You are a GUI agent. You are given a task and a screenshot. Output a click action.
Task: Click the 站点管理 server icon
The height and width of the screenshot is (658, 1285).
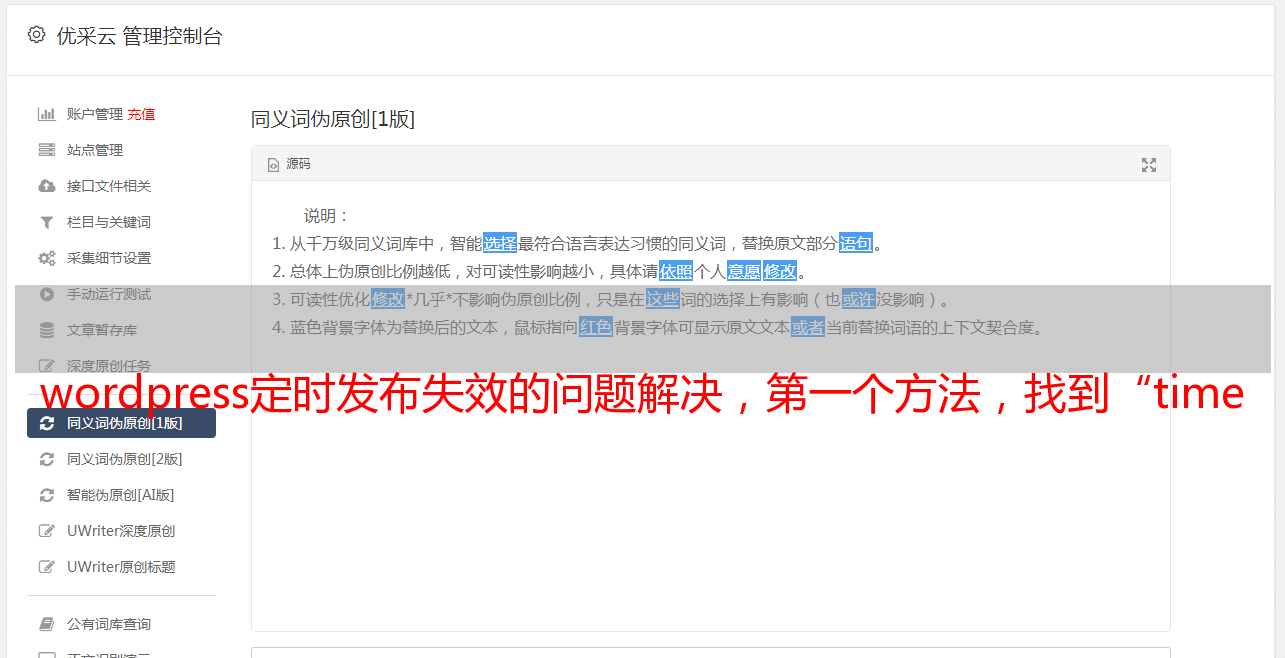pos(46,150)
